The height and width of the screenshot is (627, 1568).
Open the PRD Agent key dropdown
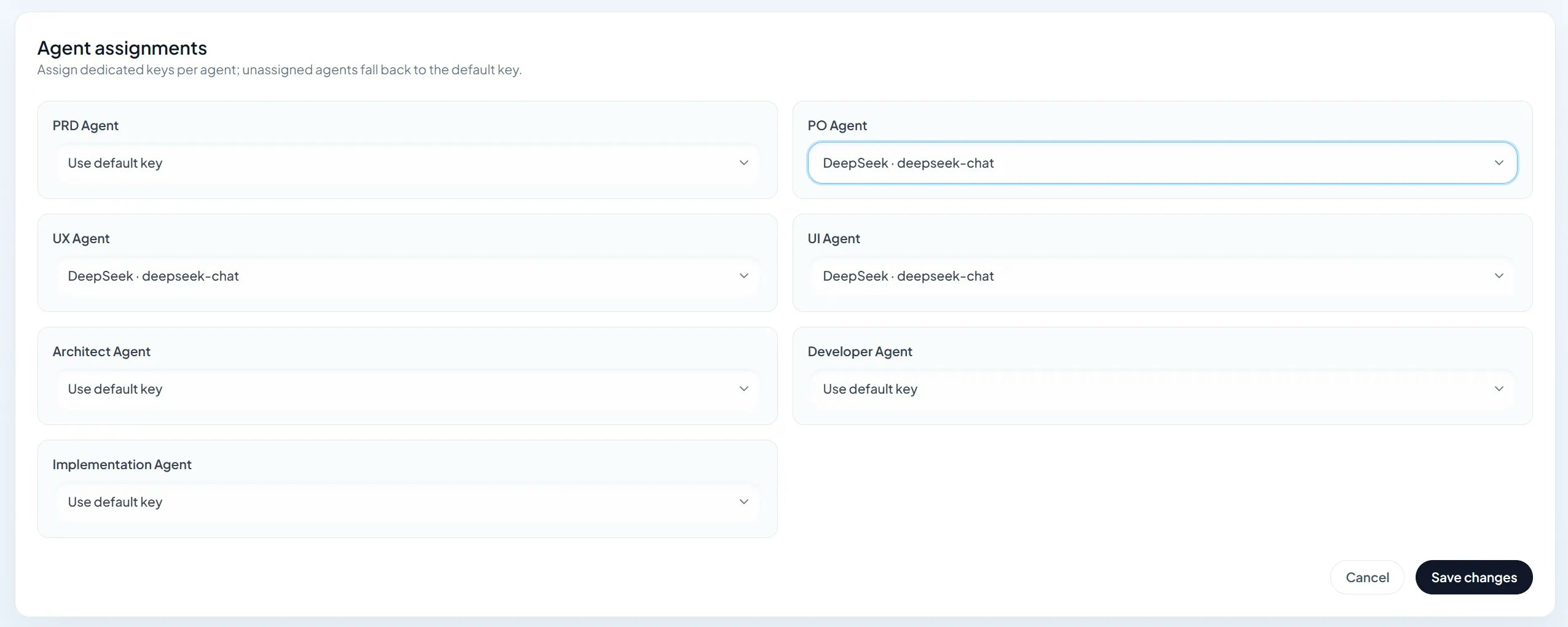pos(407,163)
